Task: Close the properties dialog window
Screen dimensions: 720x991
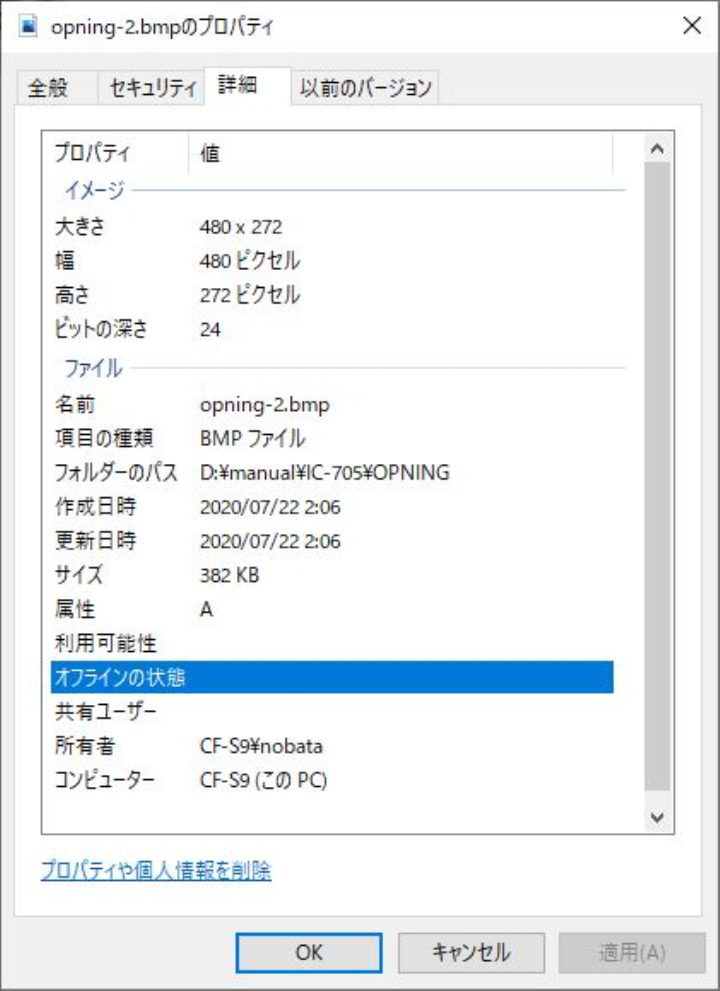Action: pos(691,27)
